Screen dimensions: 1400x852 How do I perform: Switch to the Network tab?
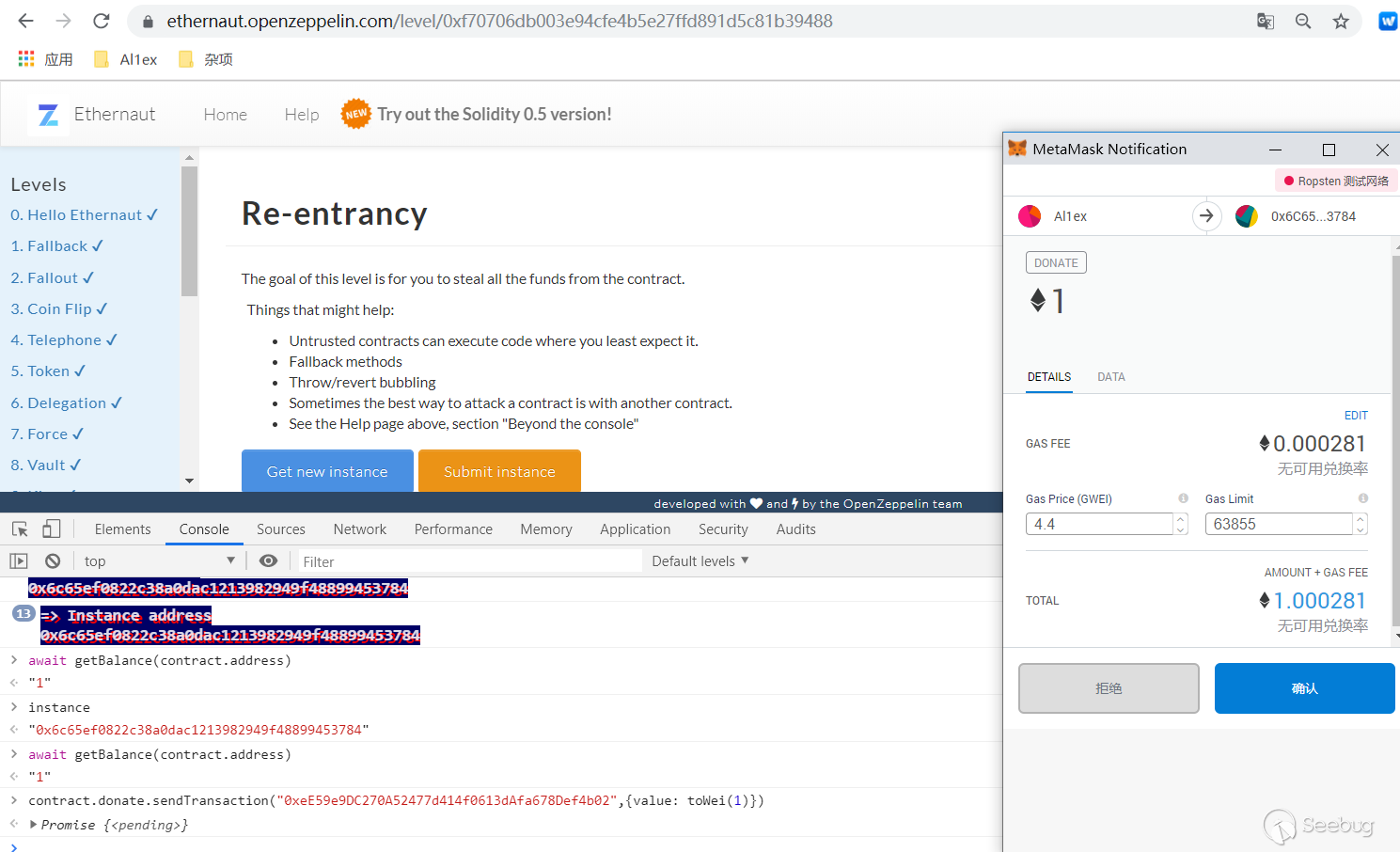tap(359, 529)
